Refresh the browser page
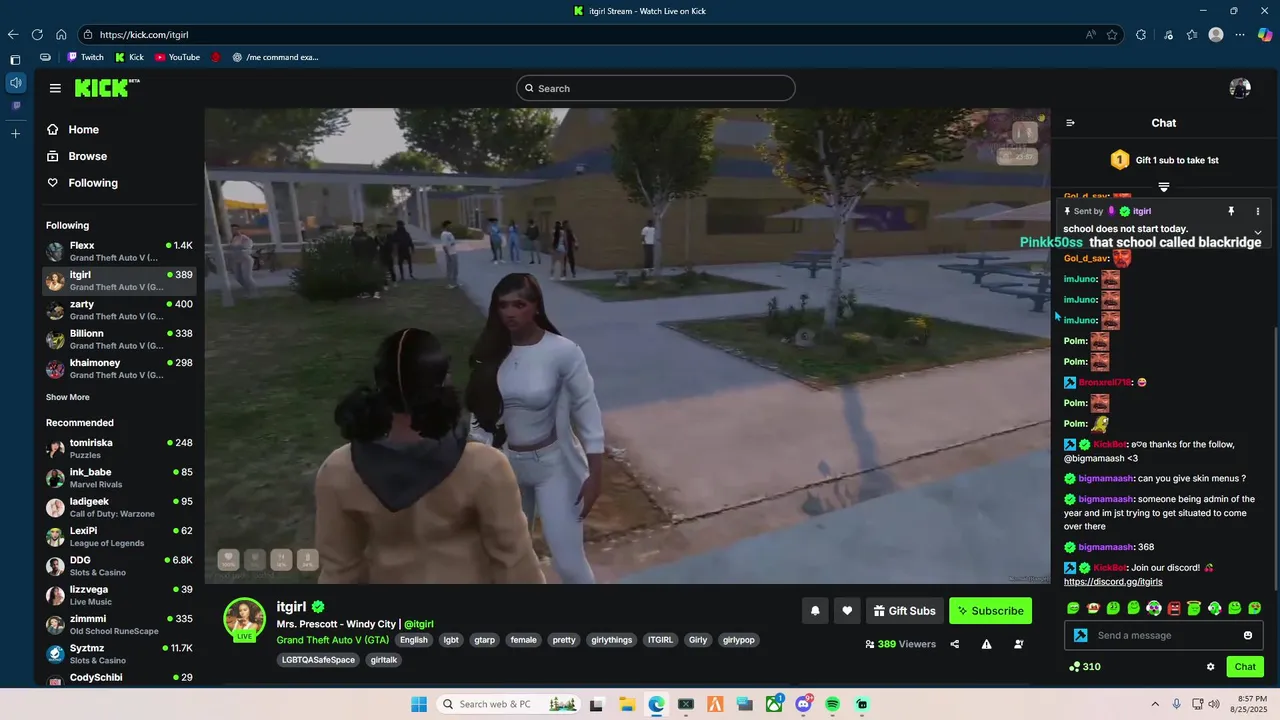 tap(37, 34)
